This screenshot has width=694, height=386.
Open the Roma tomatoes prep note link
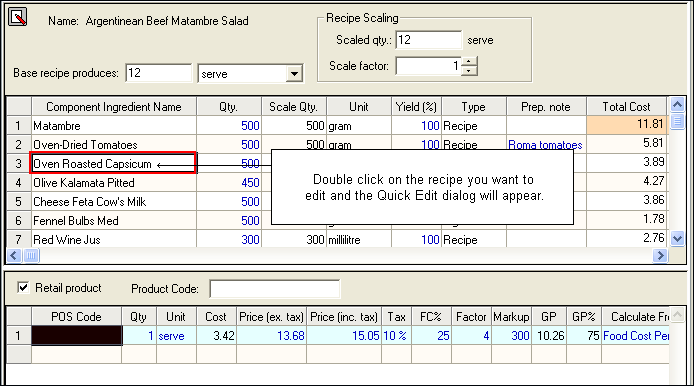(545, 145)
